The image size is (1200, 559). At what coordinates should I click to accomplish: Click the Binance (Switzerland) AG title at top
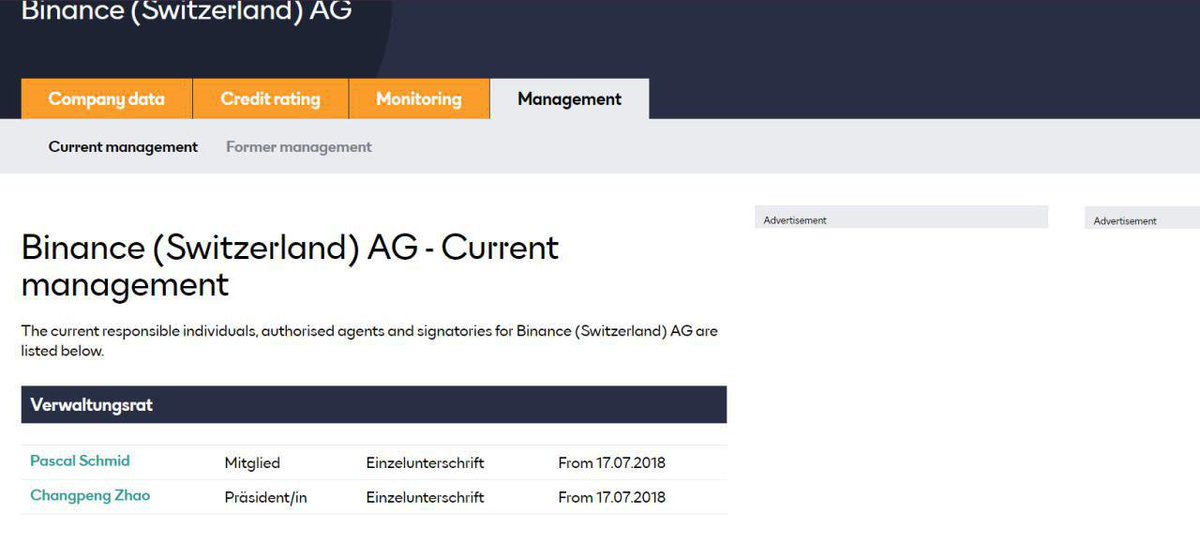pyautogui.click(x=186, y=12)
